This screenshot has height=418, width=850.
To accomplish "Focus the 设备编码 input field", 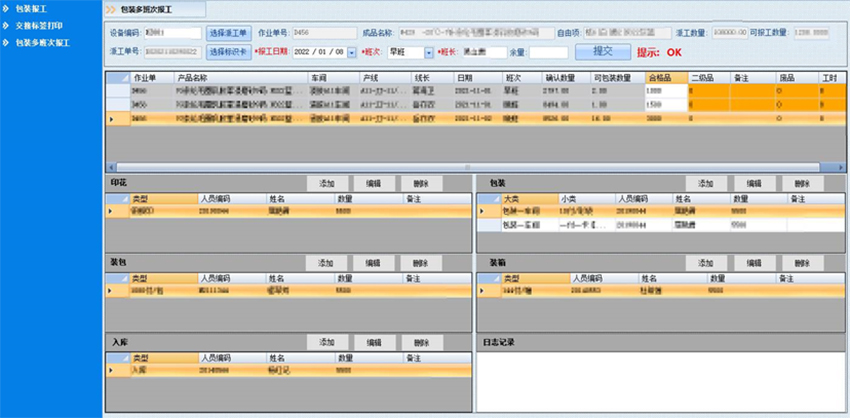I will coord(173,33).
